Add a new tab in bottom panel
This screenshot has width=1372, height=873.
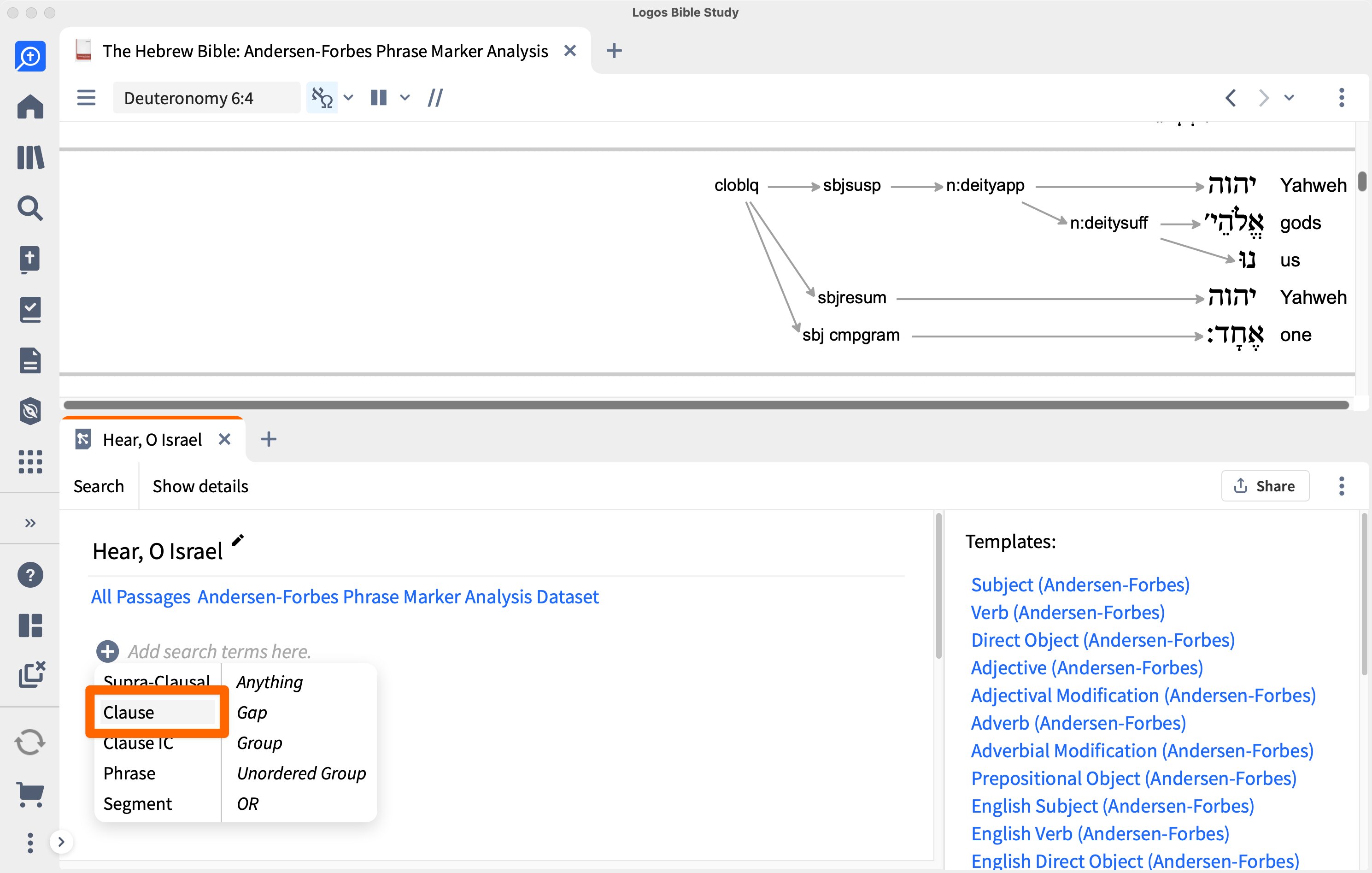(269, 439)
